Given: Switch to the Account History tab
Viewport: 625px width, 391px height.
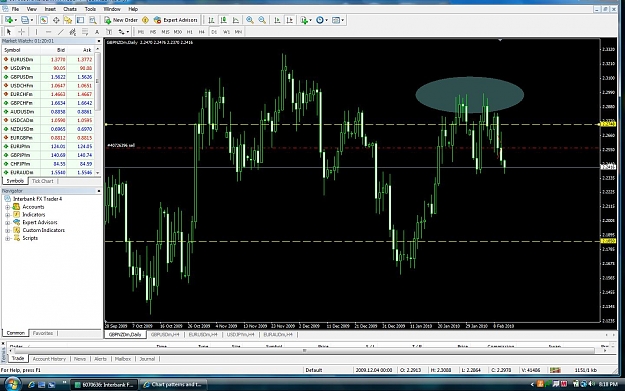Looking at the screenshot, I should pos(49,359).
